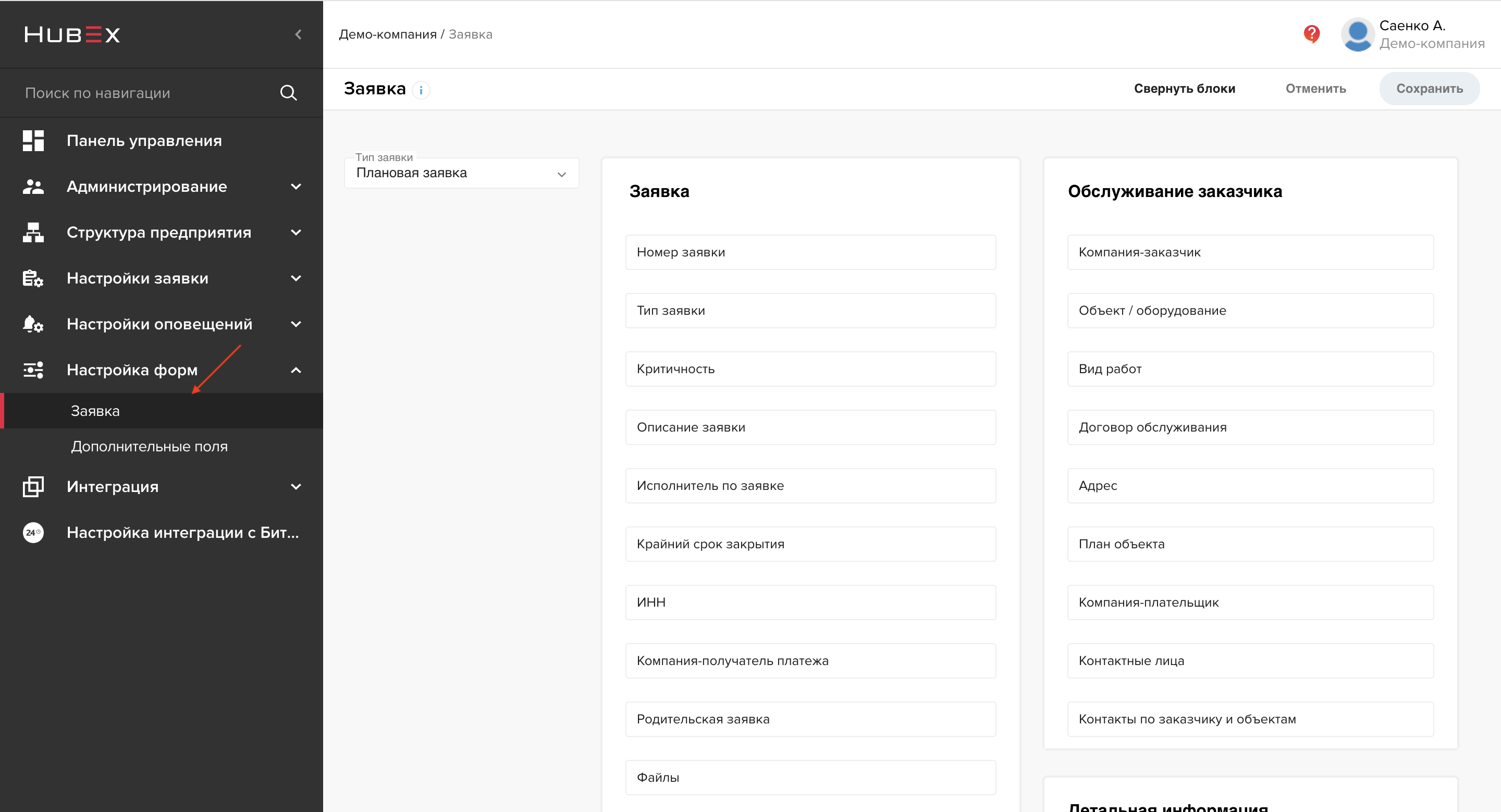Open the Тип заявки dropdown
This screenshot has width=1501, height=812.
coord(461,173)
